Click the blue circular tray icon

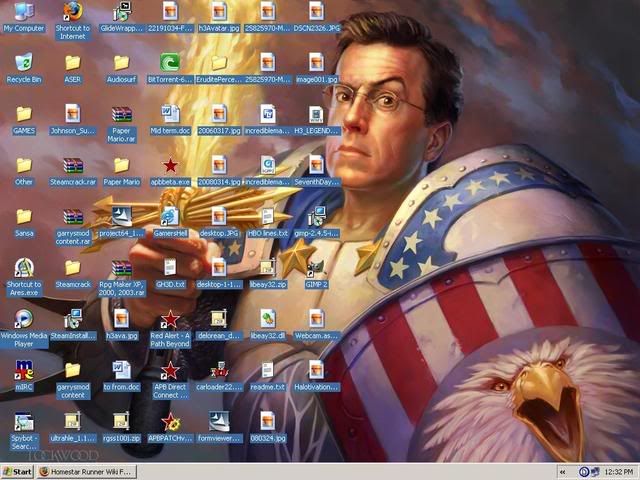(583, 472)
